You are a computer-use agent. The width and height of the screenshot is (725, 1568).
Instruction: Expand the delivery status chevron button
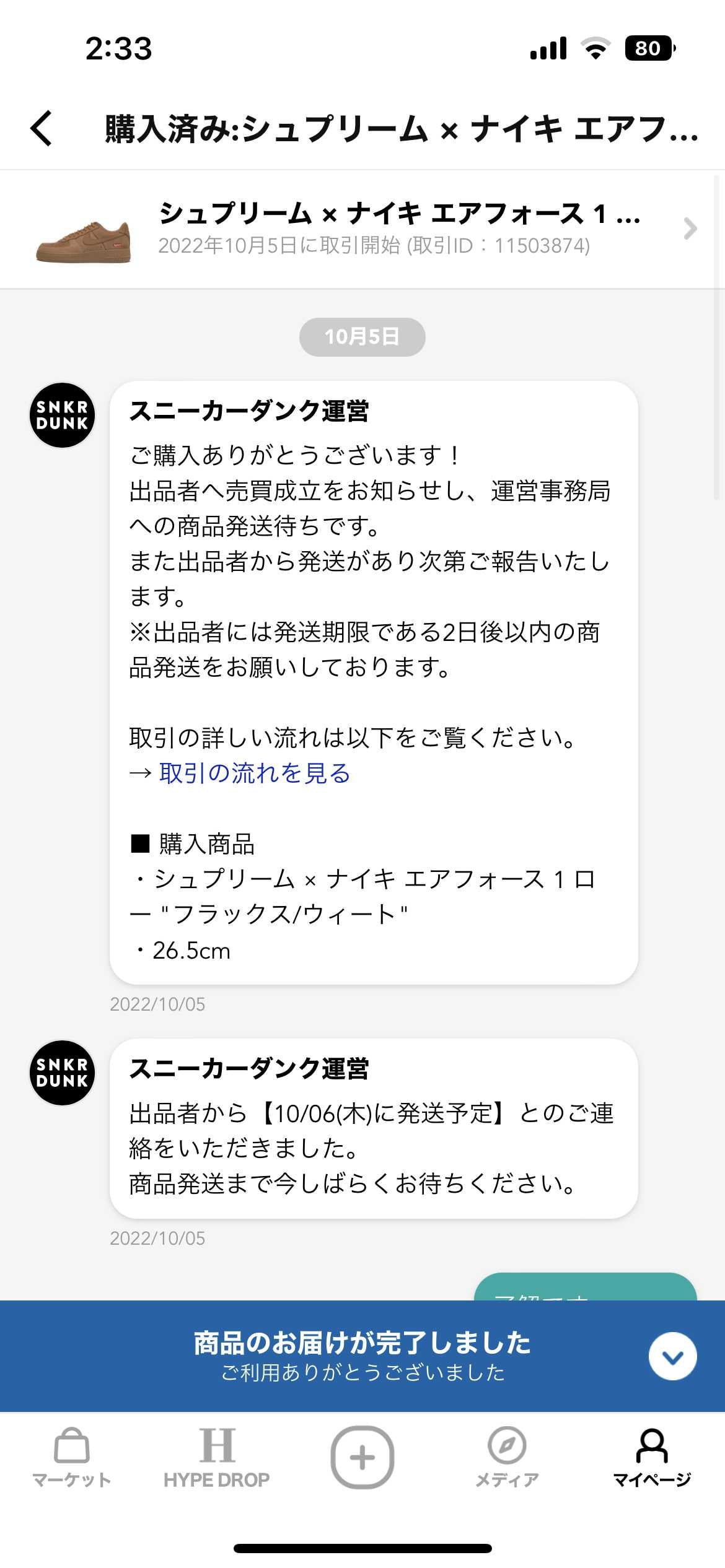(x=672, y=1356)
